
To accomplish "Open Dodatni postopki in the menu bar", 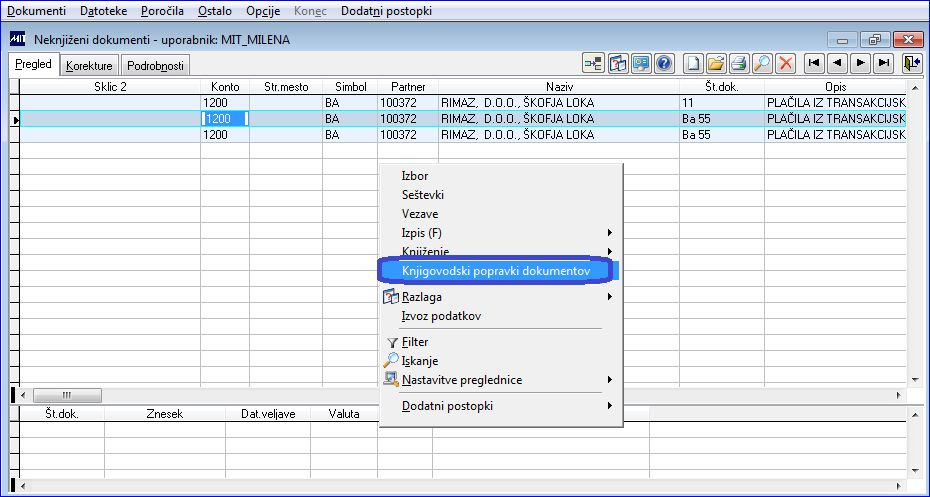I will (x=386, y=11).
